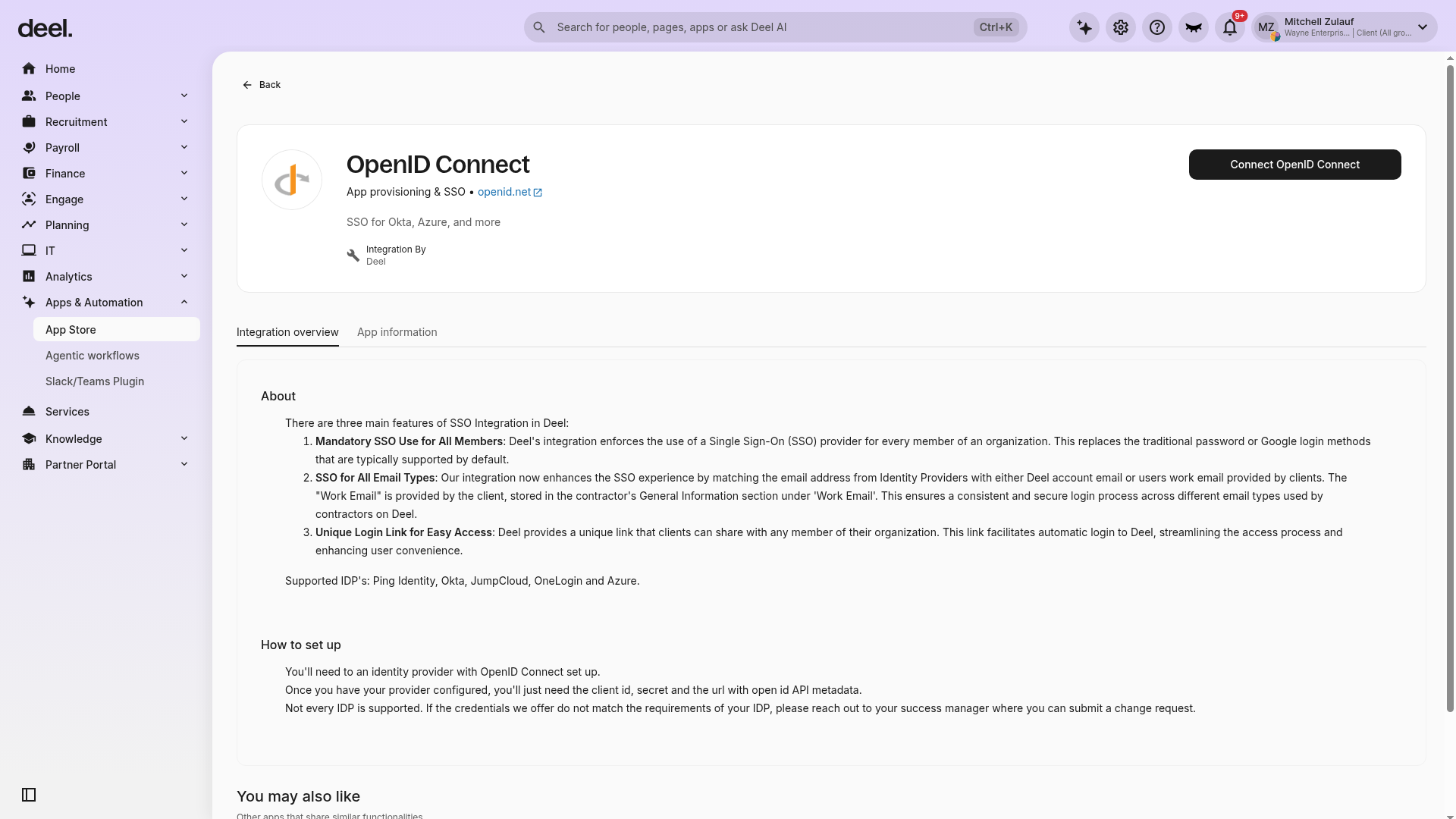
Task: Click the page vertical scrollbar thumb
Action: (1451, 388)
